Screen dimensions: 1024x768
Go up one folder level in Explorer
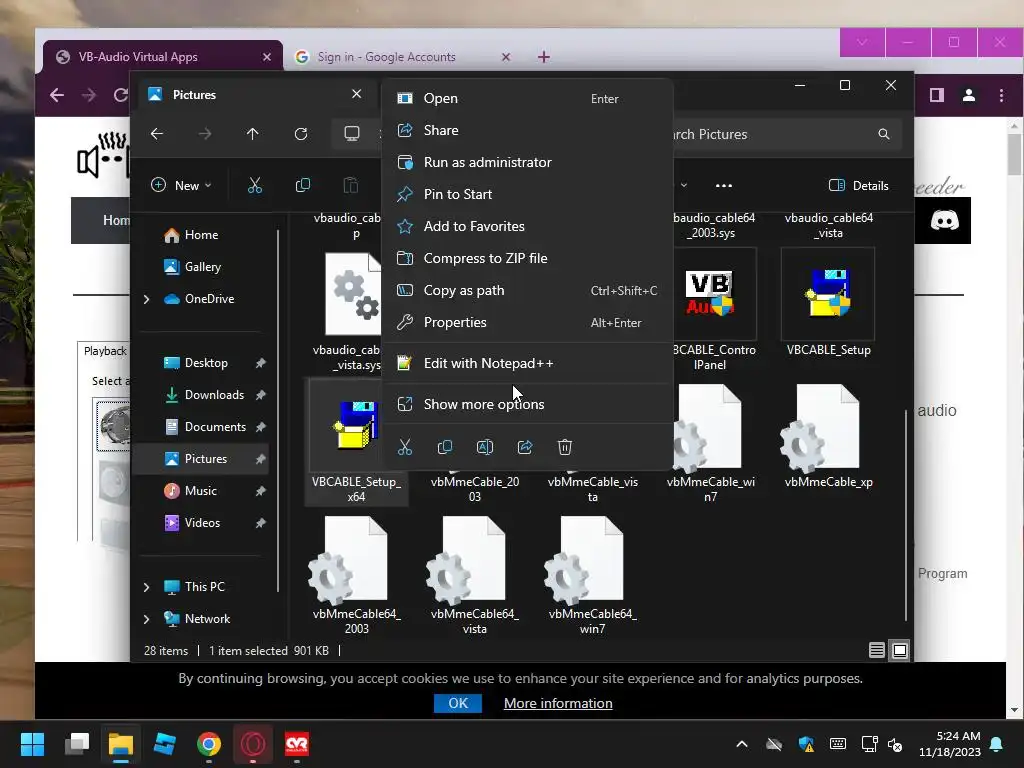tap(253, 134)
